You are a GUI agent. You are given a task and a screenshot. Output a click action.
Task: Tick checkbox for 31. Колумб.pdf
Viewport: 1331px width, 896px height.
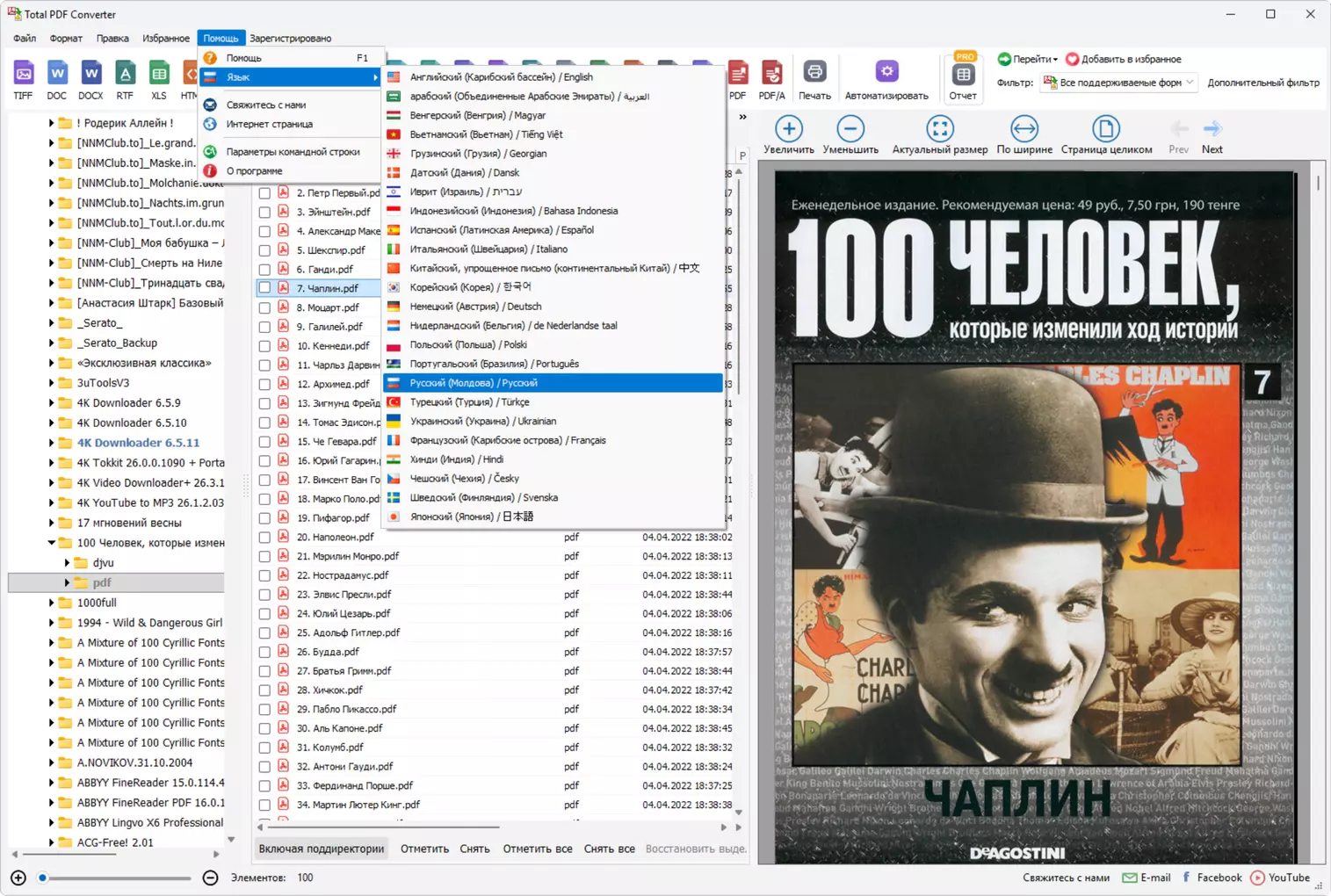[264, 748]
